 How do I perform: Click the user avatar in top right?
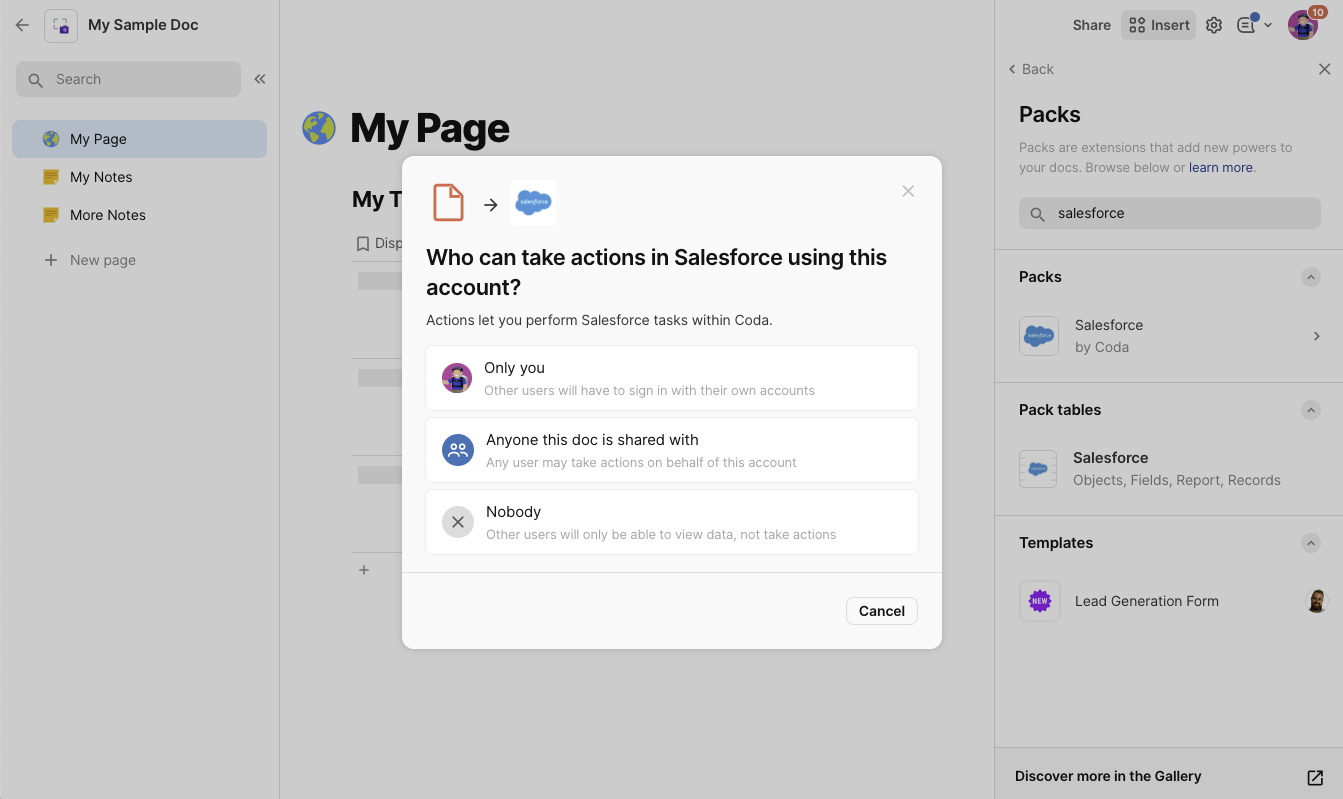[x=1302, y=25]
